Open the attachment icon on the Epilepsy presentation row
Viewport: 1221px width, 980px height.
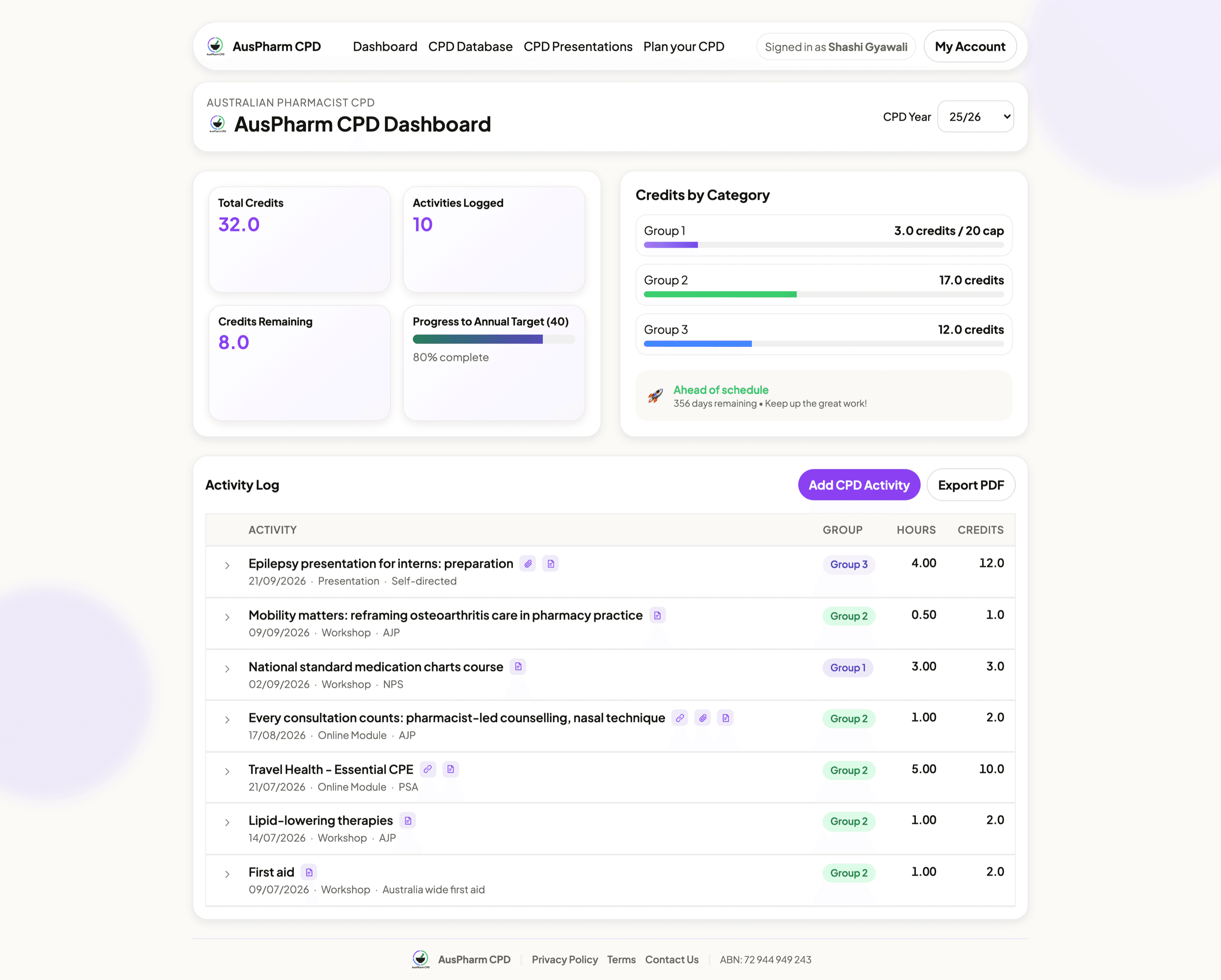coord(528,564)
